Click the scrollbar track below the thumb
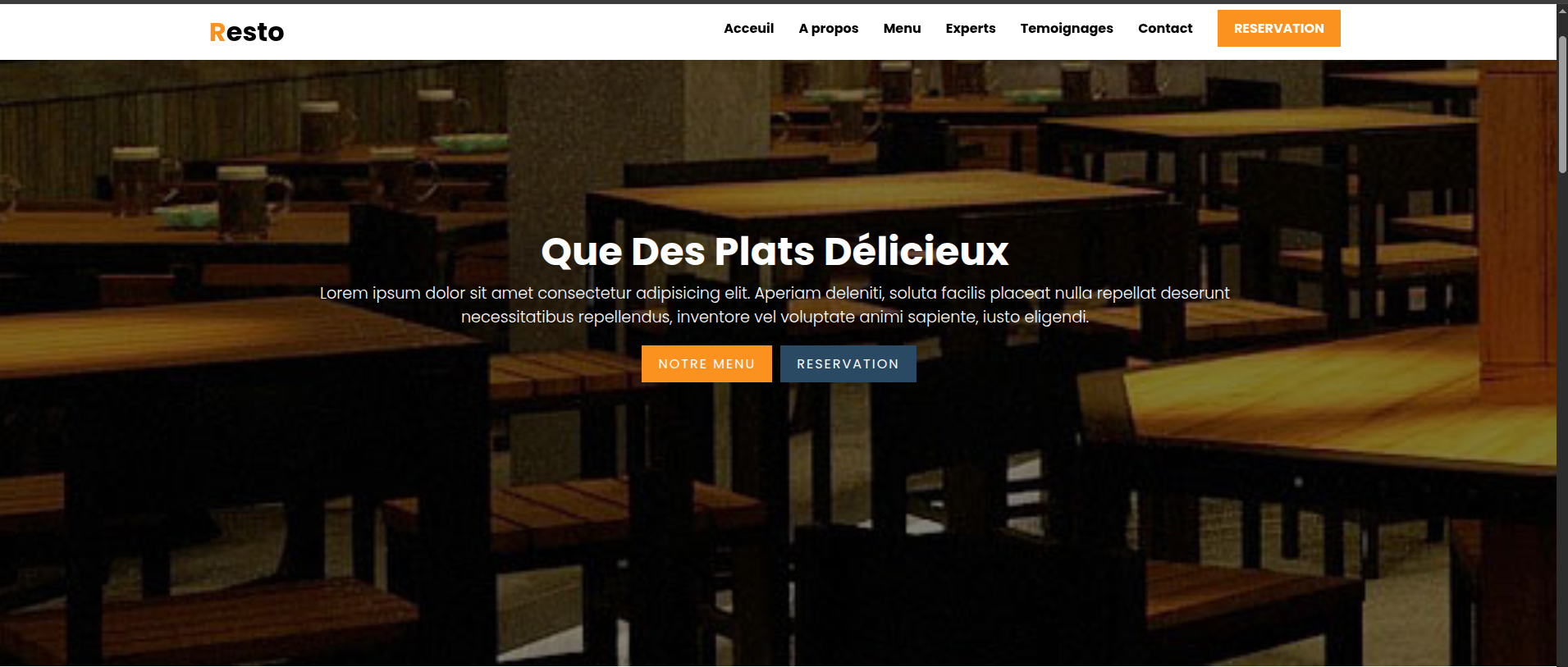Viewport: 1568px width, 667px height. [1562, 410]
